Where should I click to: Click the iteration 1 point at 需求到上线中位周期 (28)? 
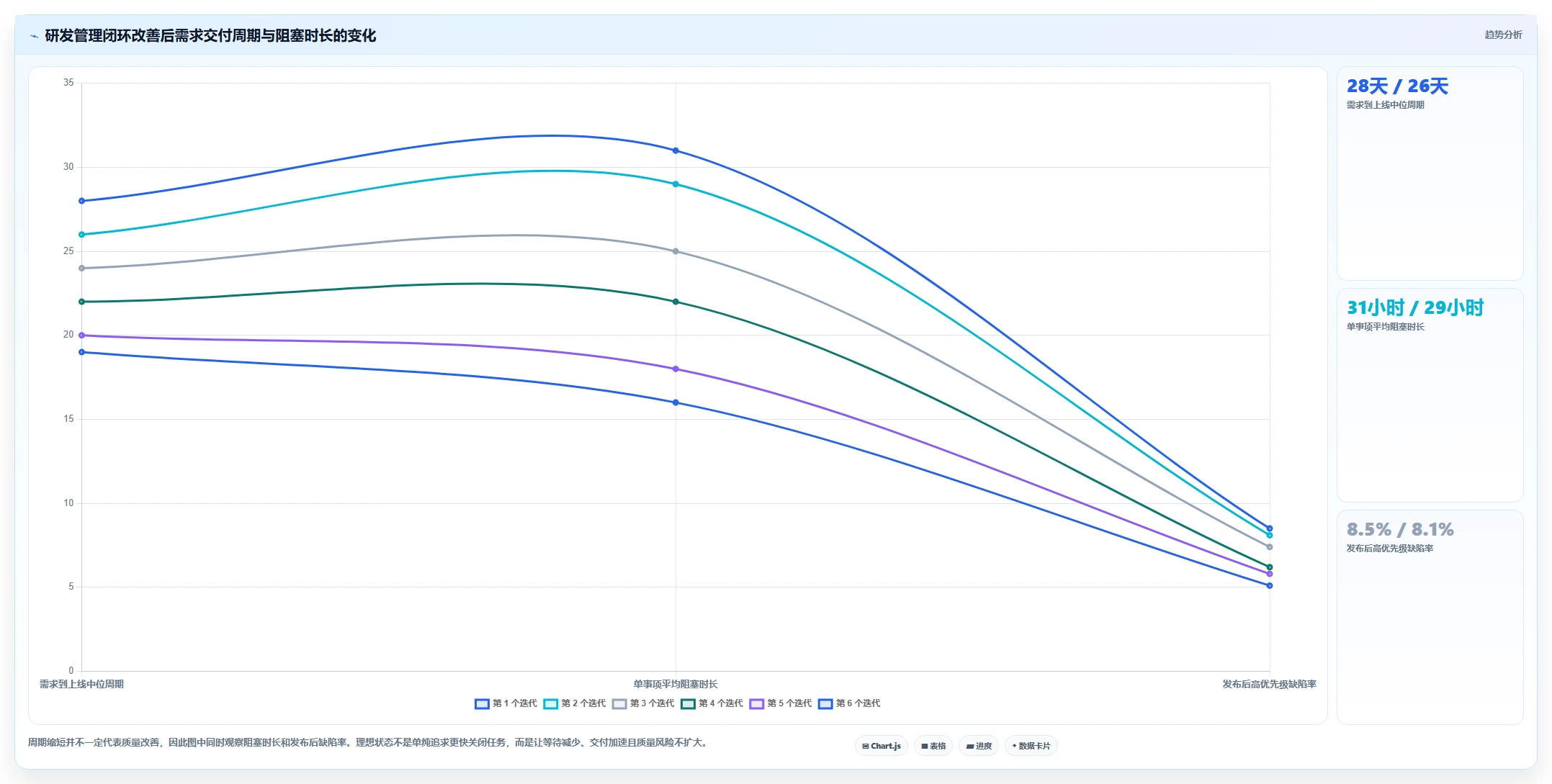point(81,201)
